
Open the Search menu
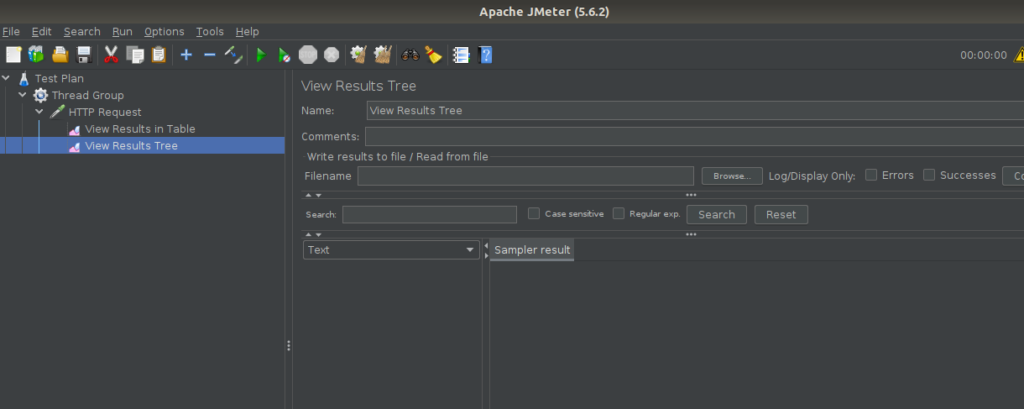tap(82, 31)
